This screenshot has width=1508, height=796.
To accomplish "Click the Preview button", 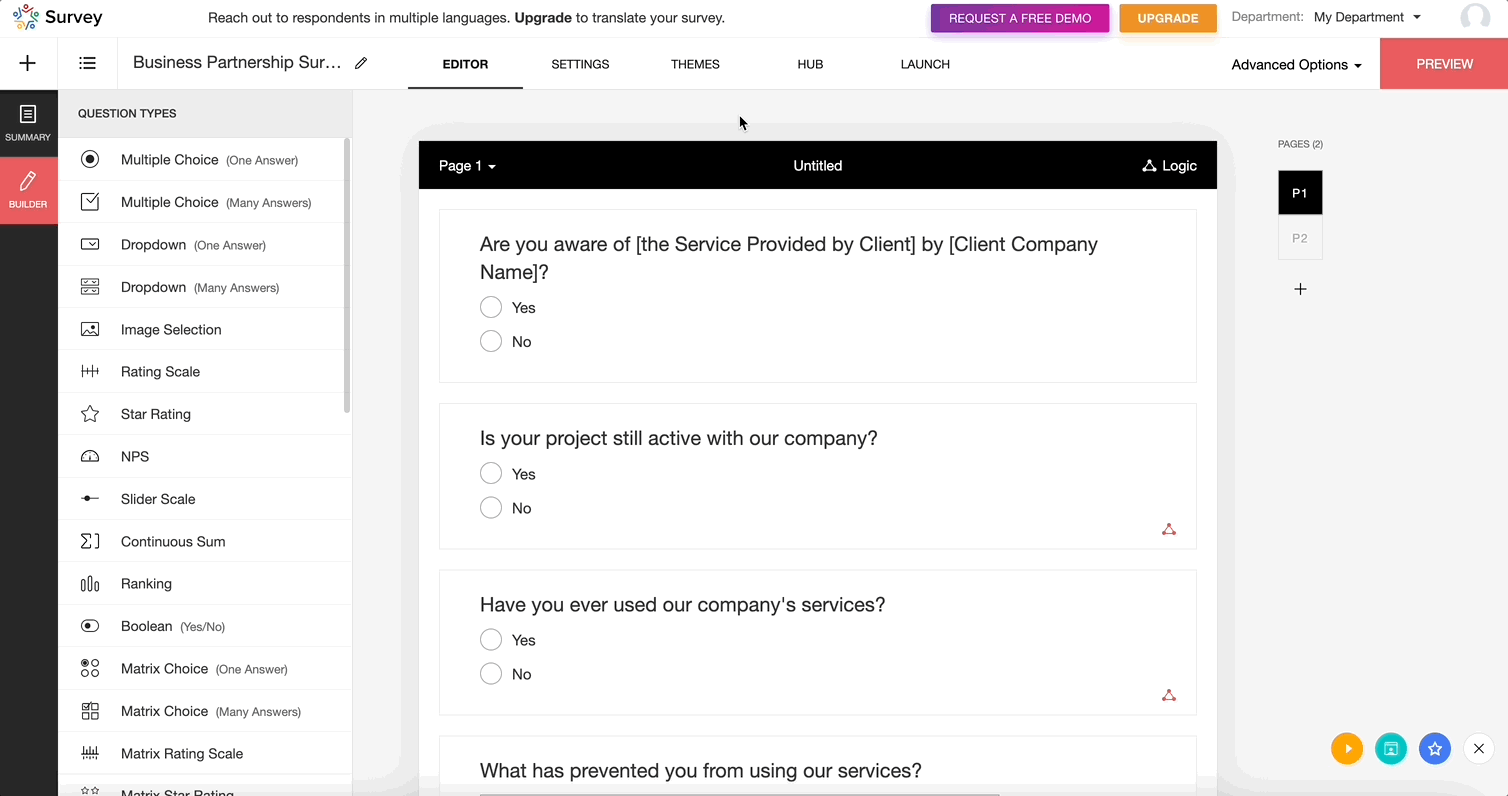I will 1444,64.
